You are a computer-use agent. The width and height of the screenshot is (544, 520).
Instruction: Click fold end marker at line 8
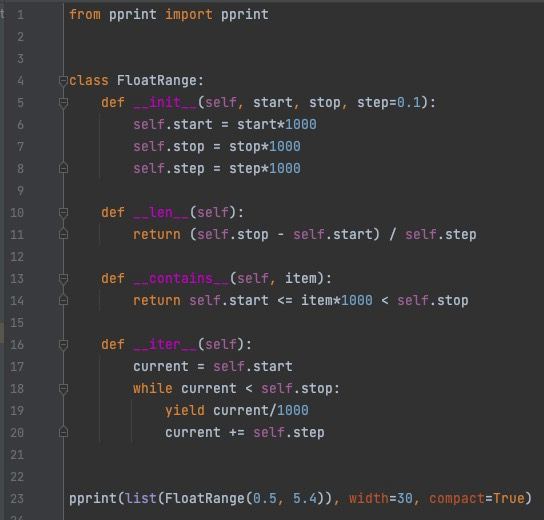(63, 168)
